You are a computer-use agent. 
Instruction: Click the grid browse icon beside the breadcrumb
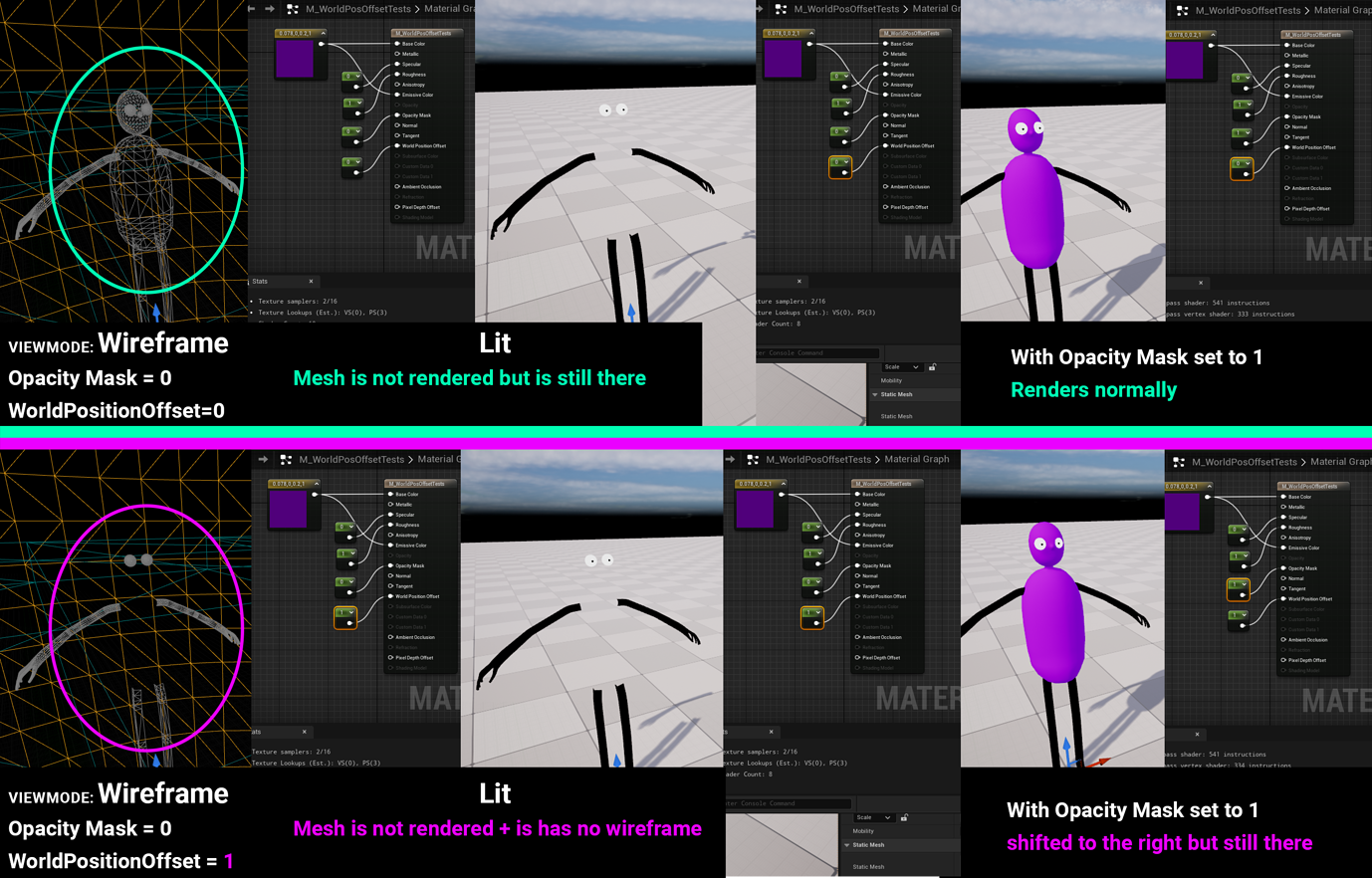click(293, 9)
